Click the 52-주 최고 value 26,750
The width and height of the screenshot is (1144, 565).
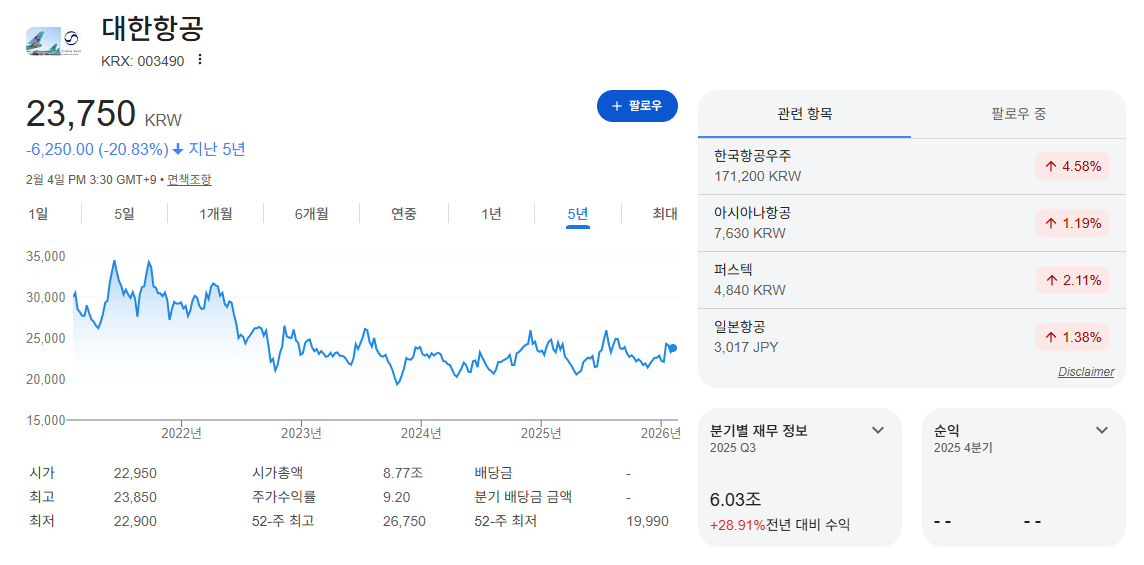click(404, 521)
